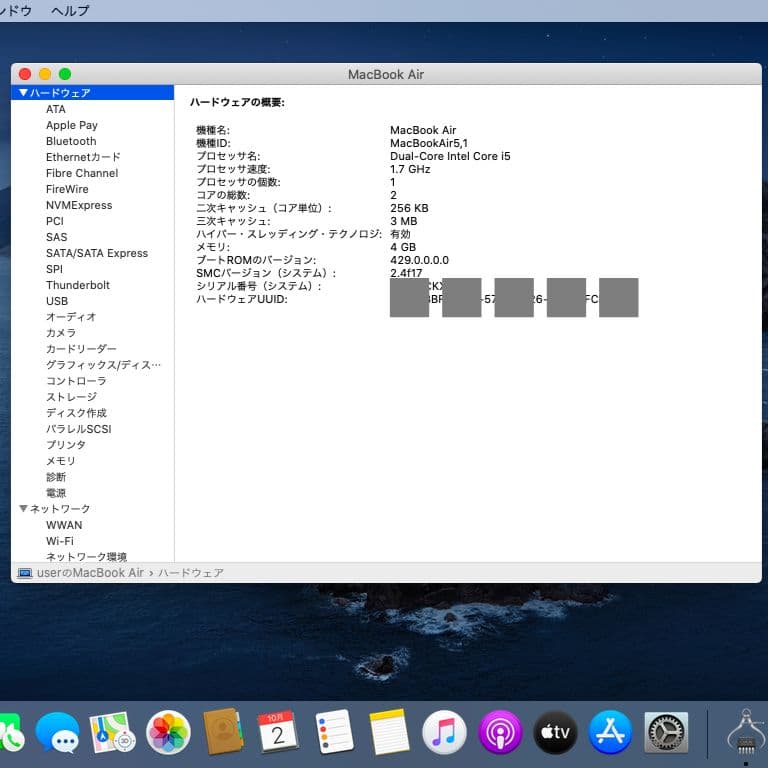This screenshot has width=768, height=768.
Task: Select Fibre Channel in the sidebar
Action: 82,173
